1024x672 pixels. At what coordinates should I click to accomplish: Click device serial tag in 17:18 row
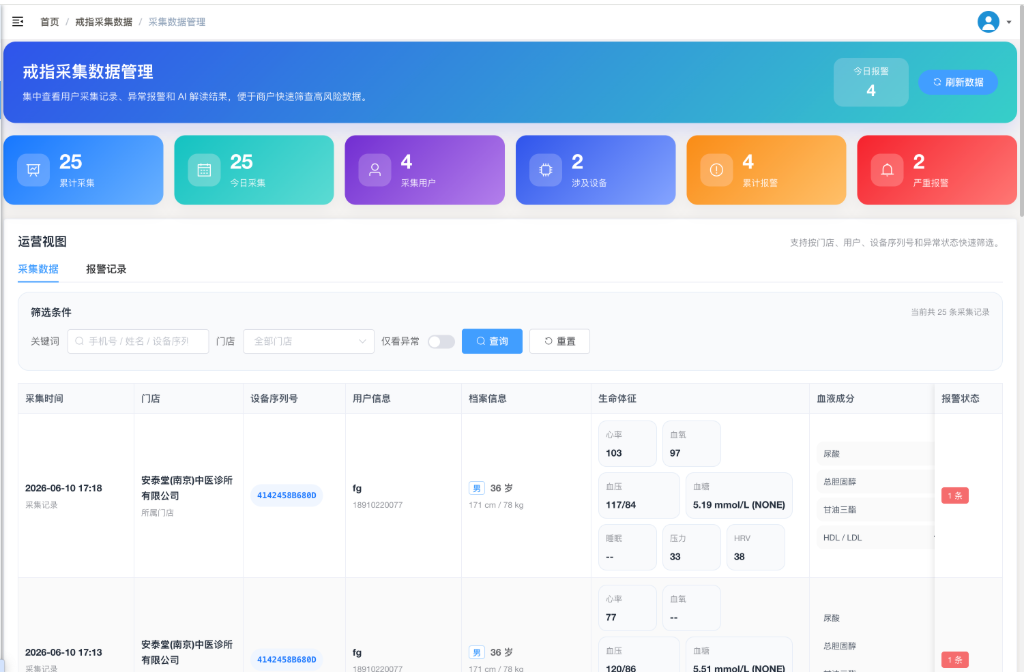click(287, 495)
